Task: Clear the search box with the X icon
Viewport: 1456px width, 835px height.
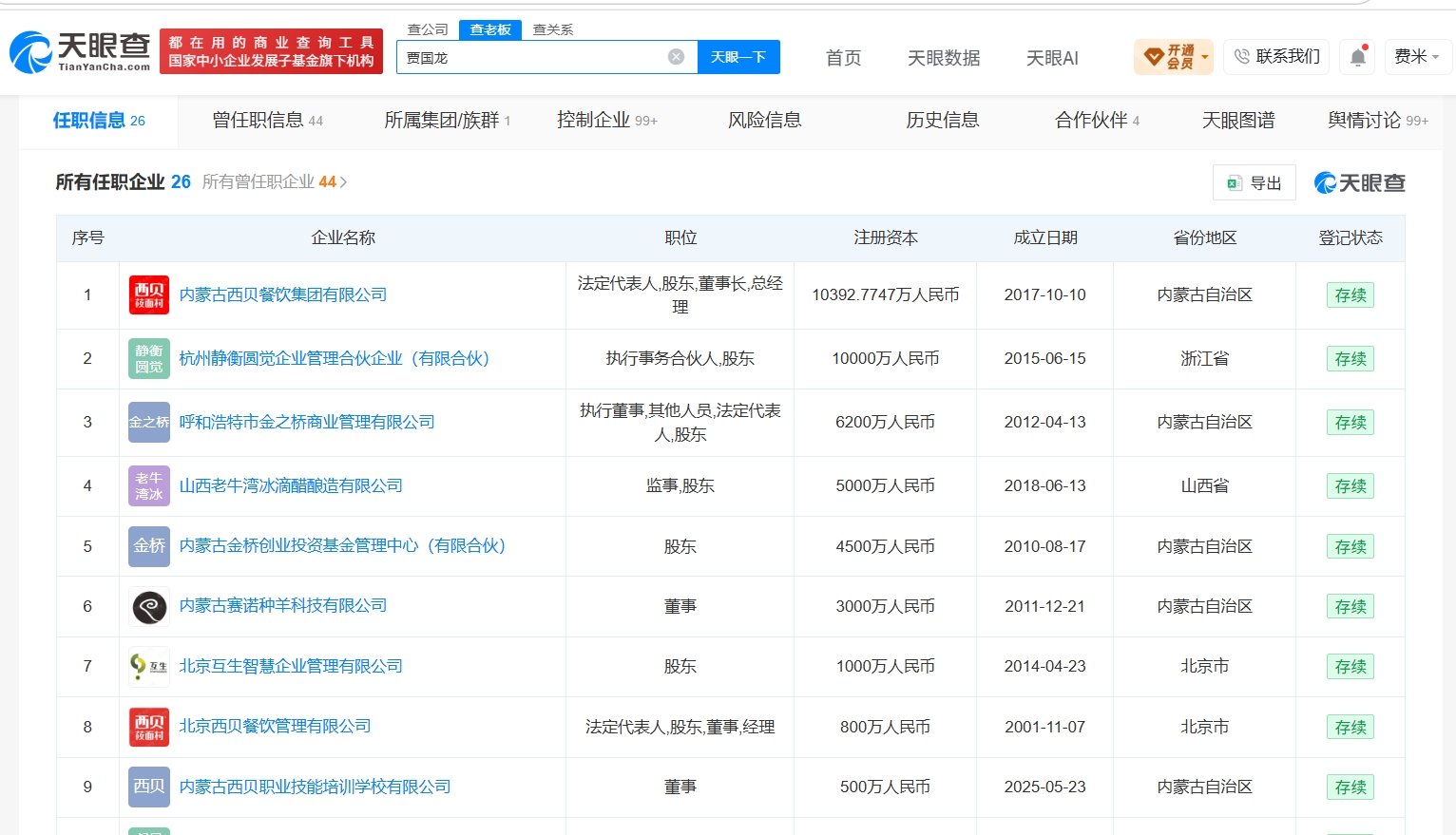Action: tap(676, 57)
